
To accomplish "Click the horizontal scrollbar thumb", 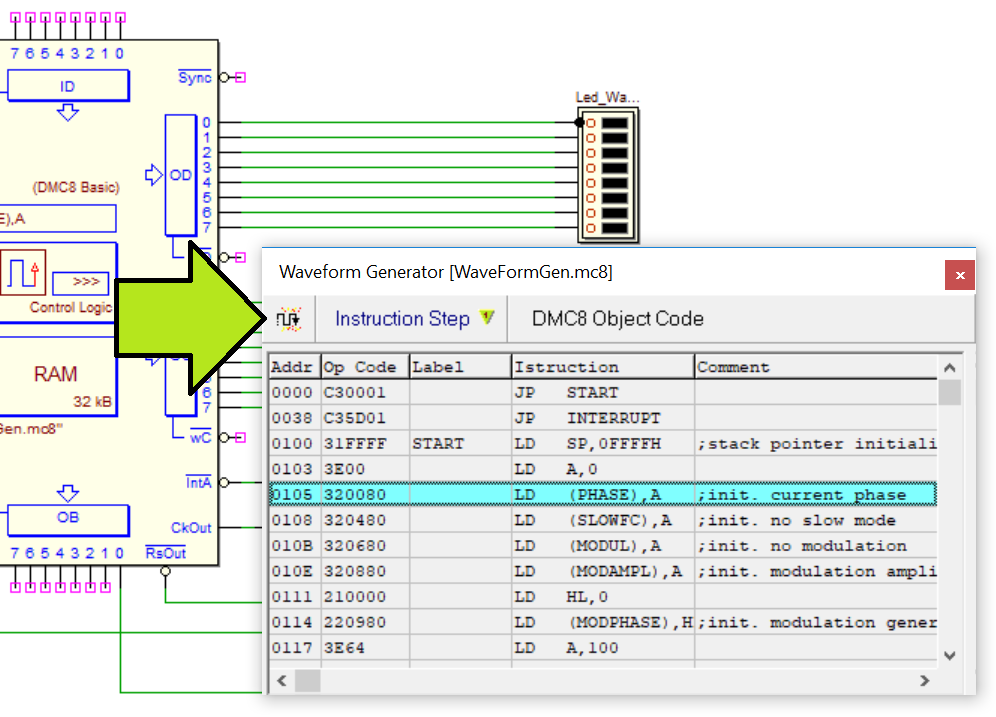I will point(308,681).
